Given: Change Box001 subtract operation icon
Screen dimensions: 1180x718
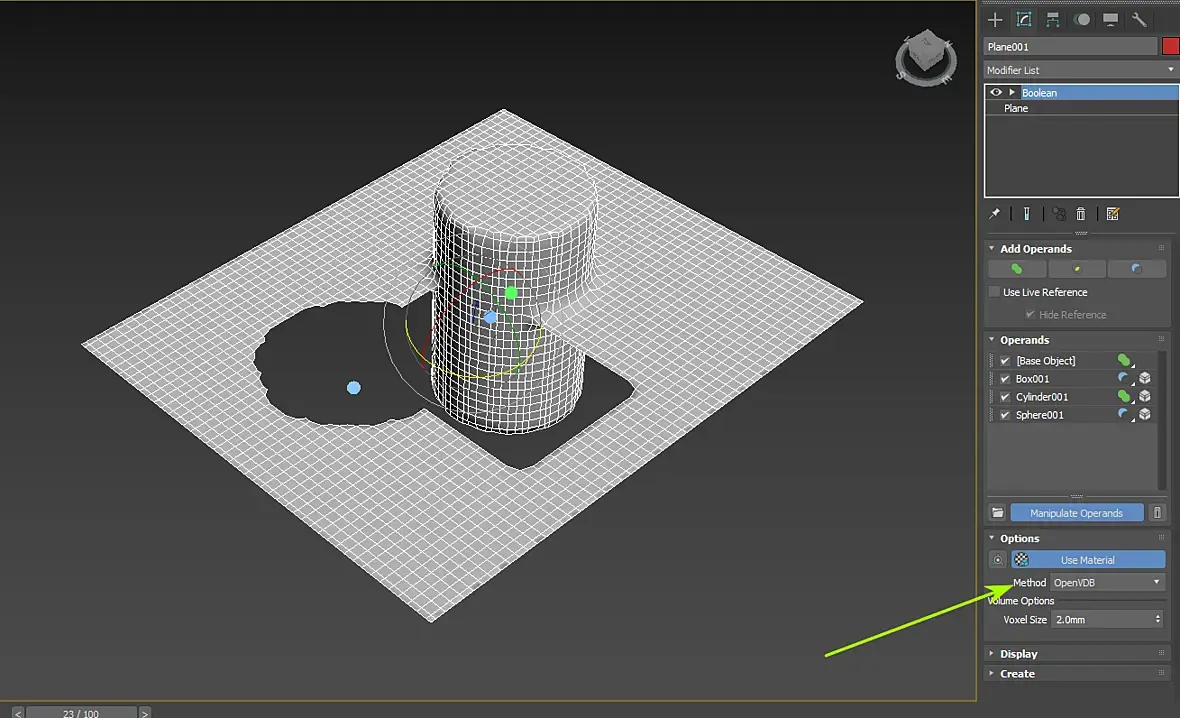Looking at the screenshot, I should (1125, 379).
